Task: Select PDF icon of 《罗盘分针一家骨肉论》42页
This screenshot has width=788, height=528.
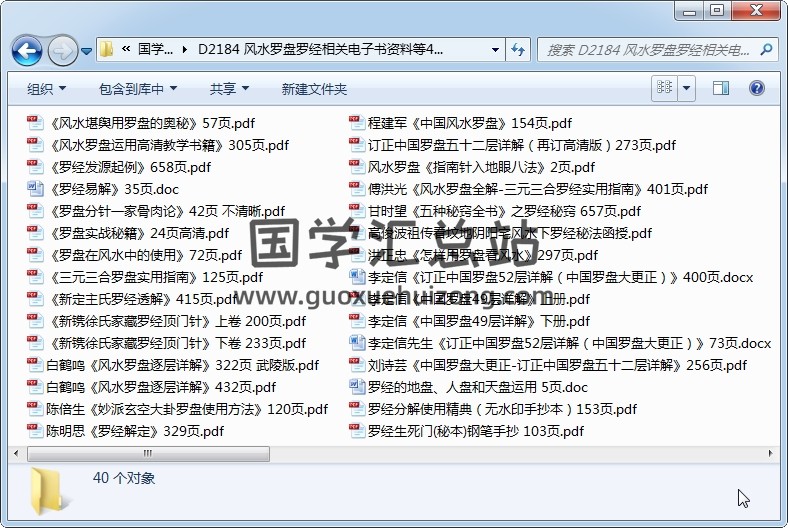Action: 35,211
